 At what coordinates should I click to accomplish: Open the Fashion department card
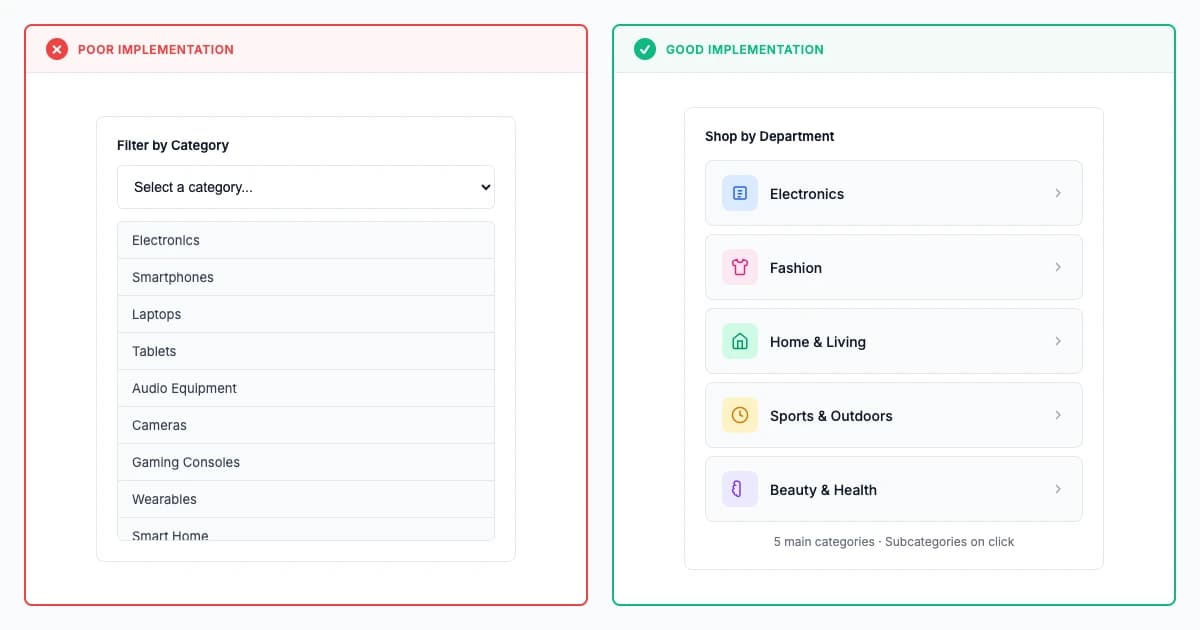[x=894, y=267]
